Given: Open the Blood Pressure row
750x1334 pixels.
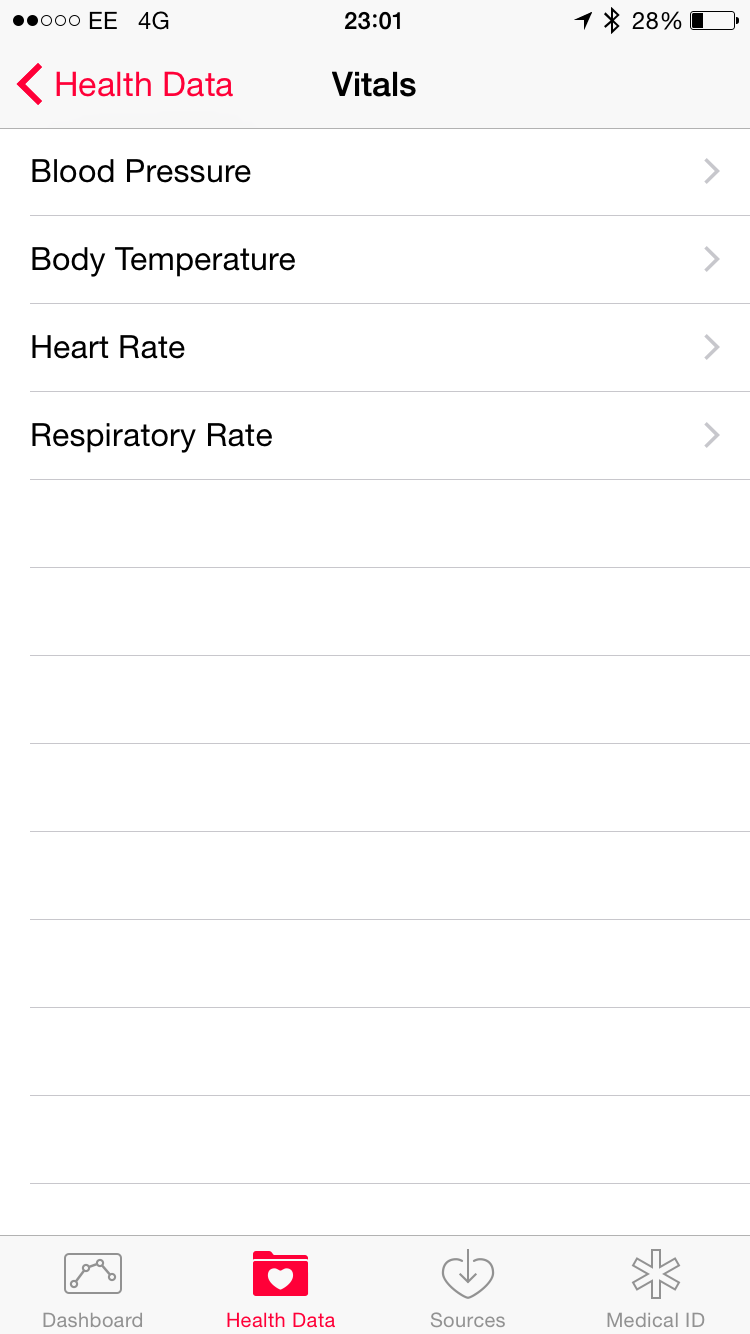Looking at the screenshot, I should [x=141, y=172].
